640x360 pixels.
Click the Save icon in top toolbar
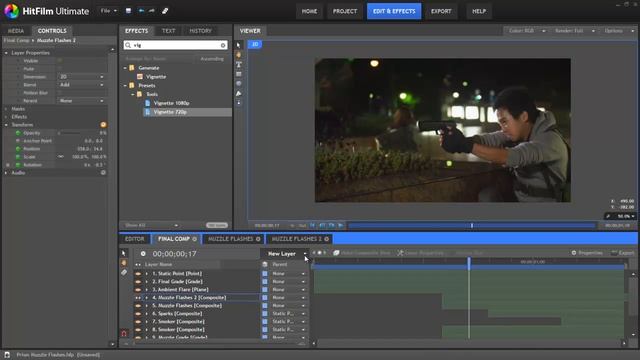pyautogui.click(x=128, y=11)
